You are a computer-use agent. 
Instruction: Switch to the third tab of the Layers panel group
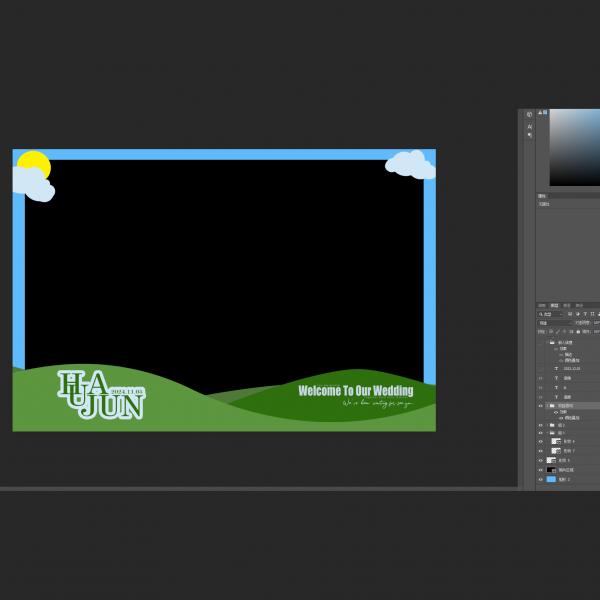point(566,305)
